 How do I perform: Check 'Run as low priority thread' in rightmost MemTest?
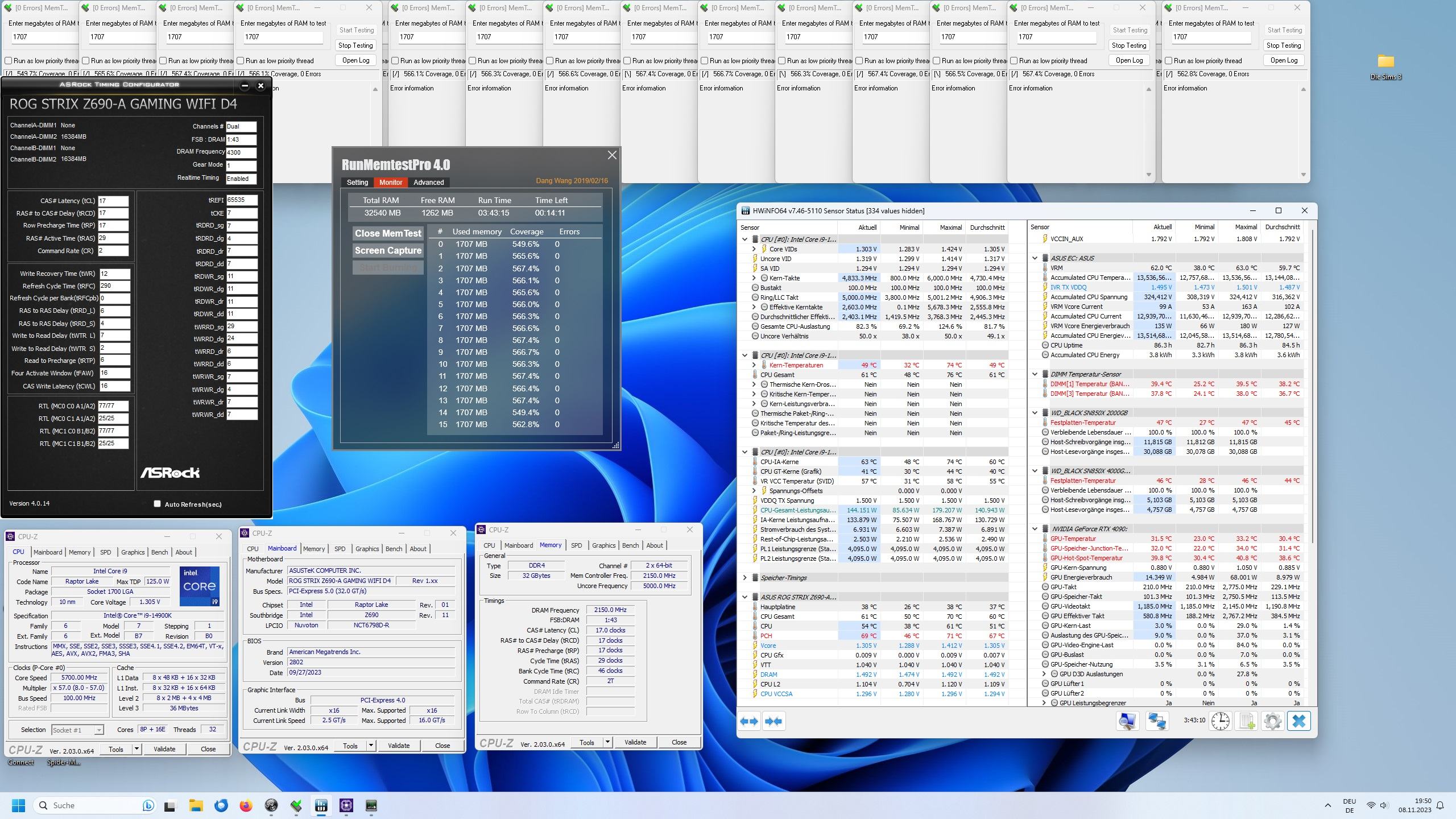pos(1168,61)
